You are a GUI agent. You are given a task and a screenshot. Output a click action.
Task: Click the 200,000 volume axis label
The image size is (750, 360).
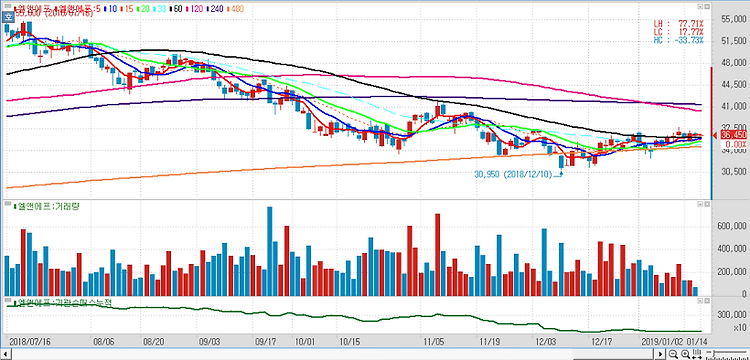[x=732, y=272]
